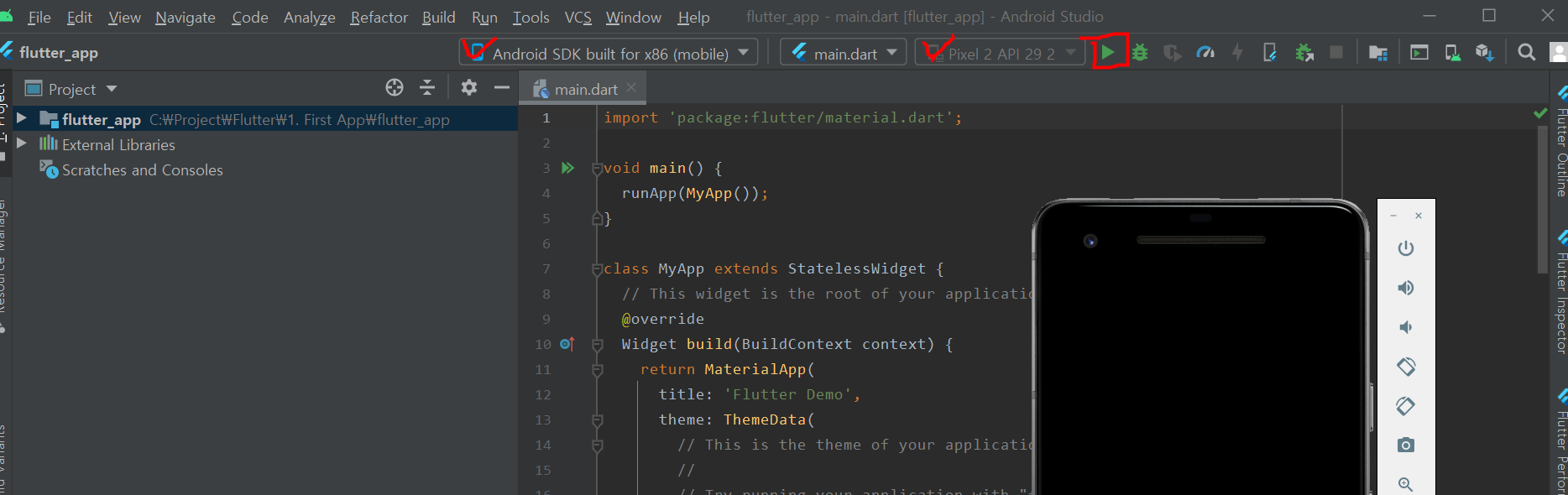Screen dimensions: 1568x495
Task: Run main.dart with coverage
Action: (1173, 53)
